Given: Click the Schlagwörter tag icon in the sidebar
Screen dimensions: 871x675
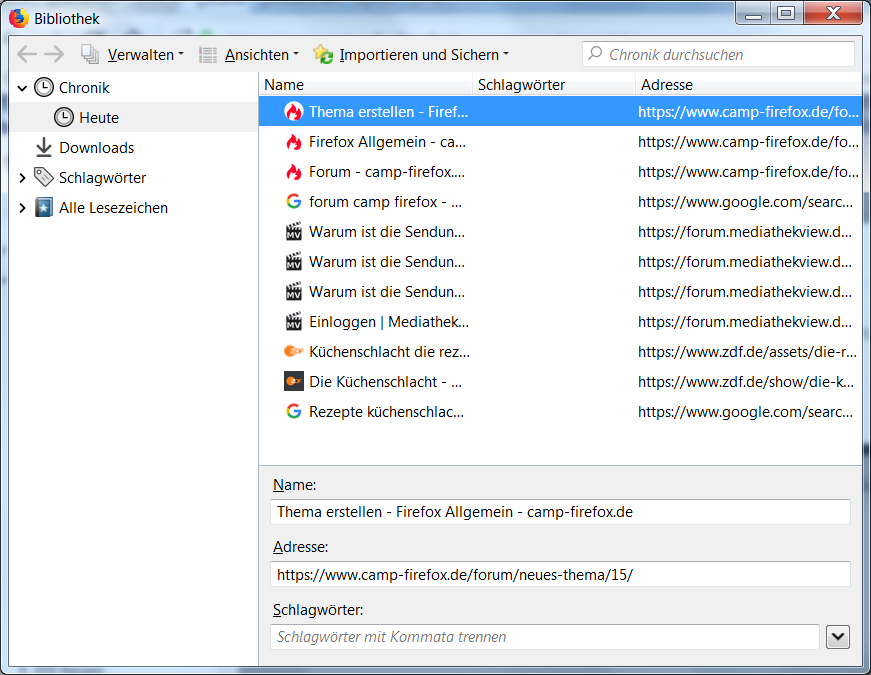Looking at the screenshot, I should [x=43, y=178].
